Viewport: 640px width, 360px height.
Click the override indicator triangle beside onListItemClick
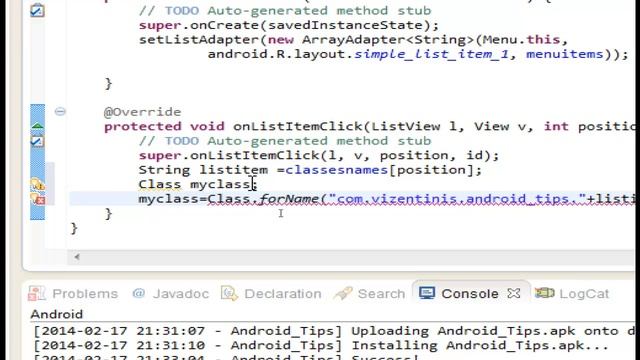tap(38, 126)
